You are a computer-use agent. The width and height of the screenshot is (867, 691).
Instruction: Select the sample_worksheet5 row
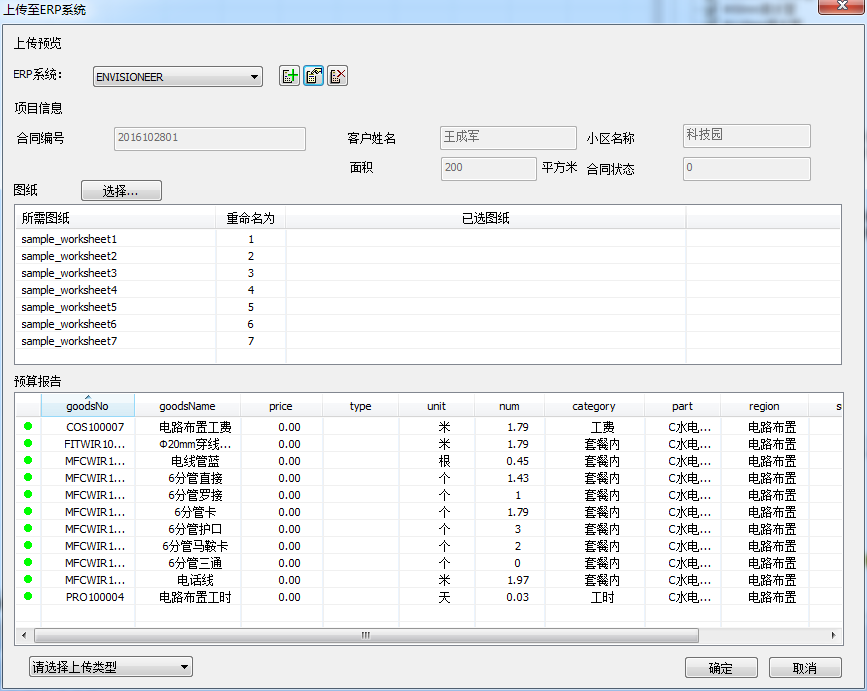[429, 307]
